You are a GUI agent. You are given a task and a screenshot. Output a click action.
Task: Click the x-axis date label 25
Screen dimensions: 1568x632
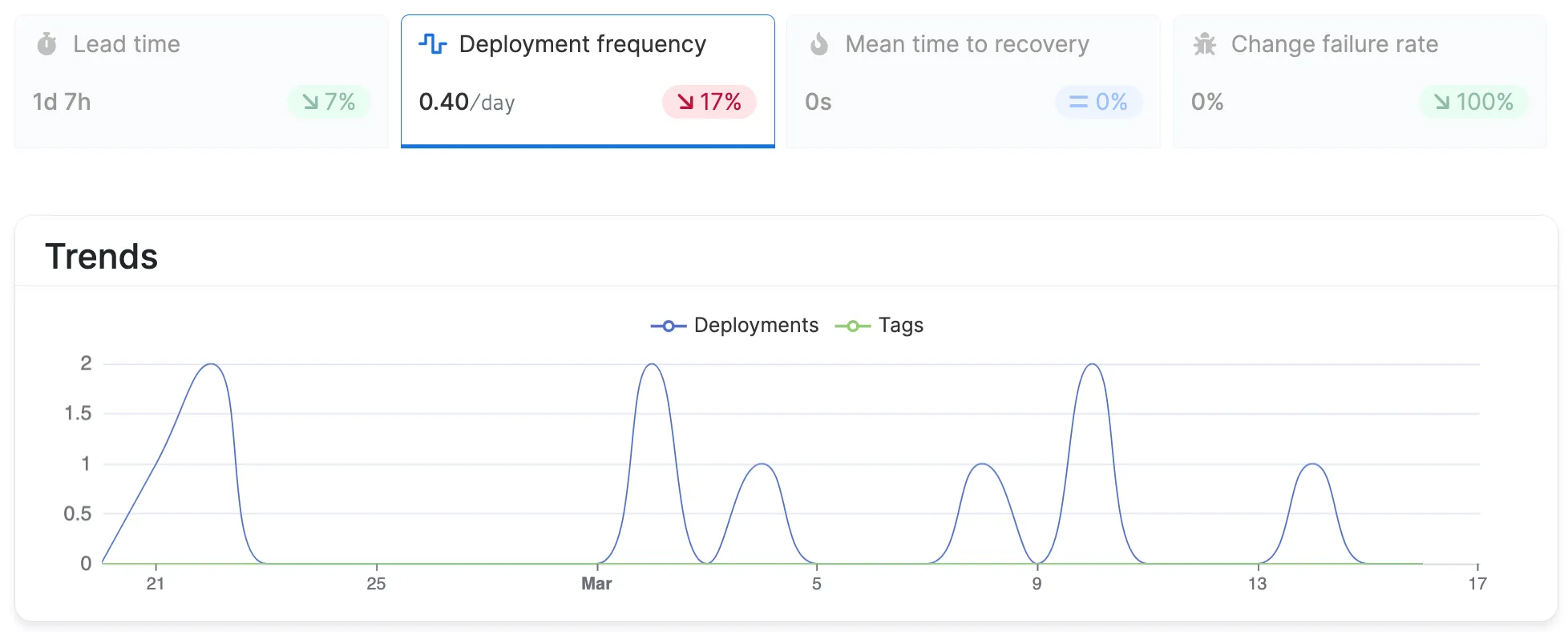[x=376, y=584]
